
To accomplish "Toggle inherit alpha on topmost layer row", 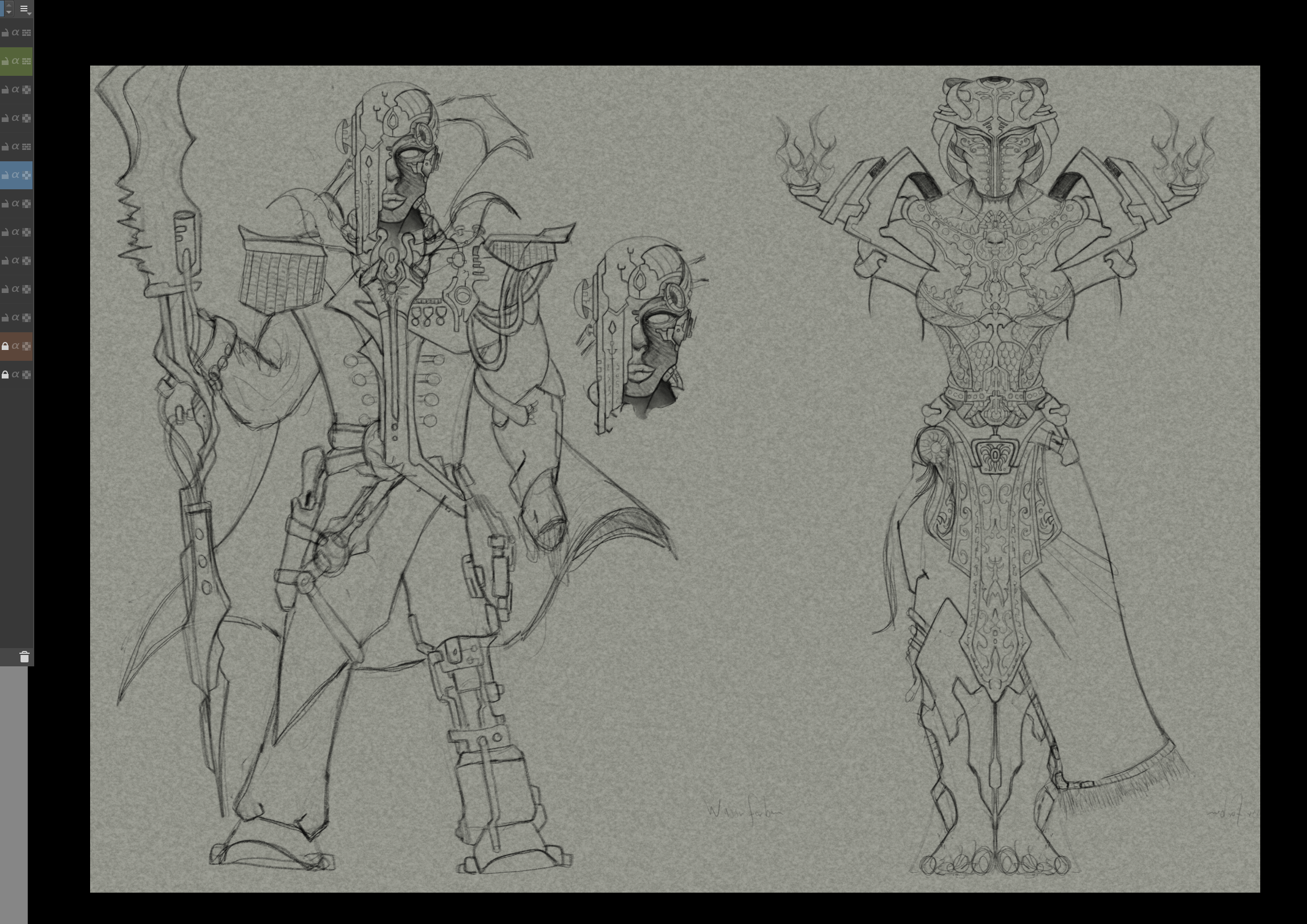I will pos(15,32).
